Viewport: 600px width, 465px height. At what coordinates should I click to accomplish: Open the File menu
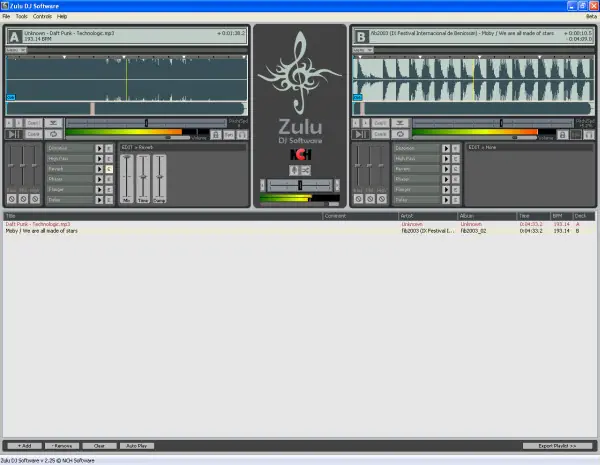(x=6, y=16)
